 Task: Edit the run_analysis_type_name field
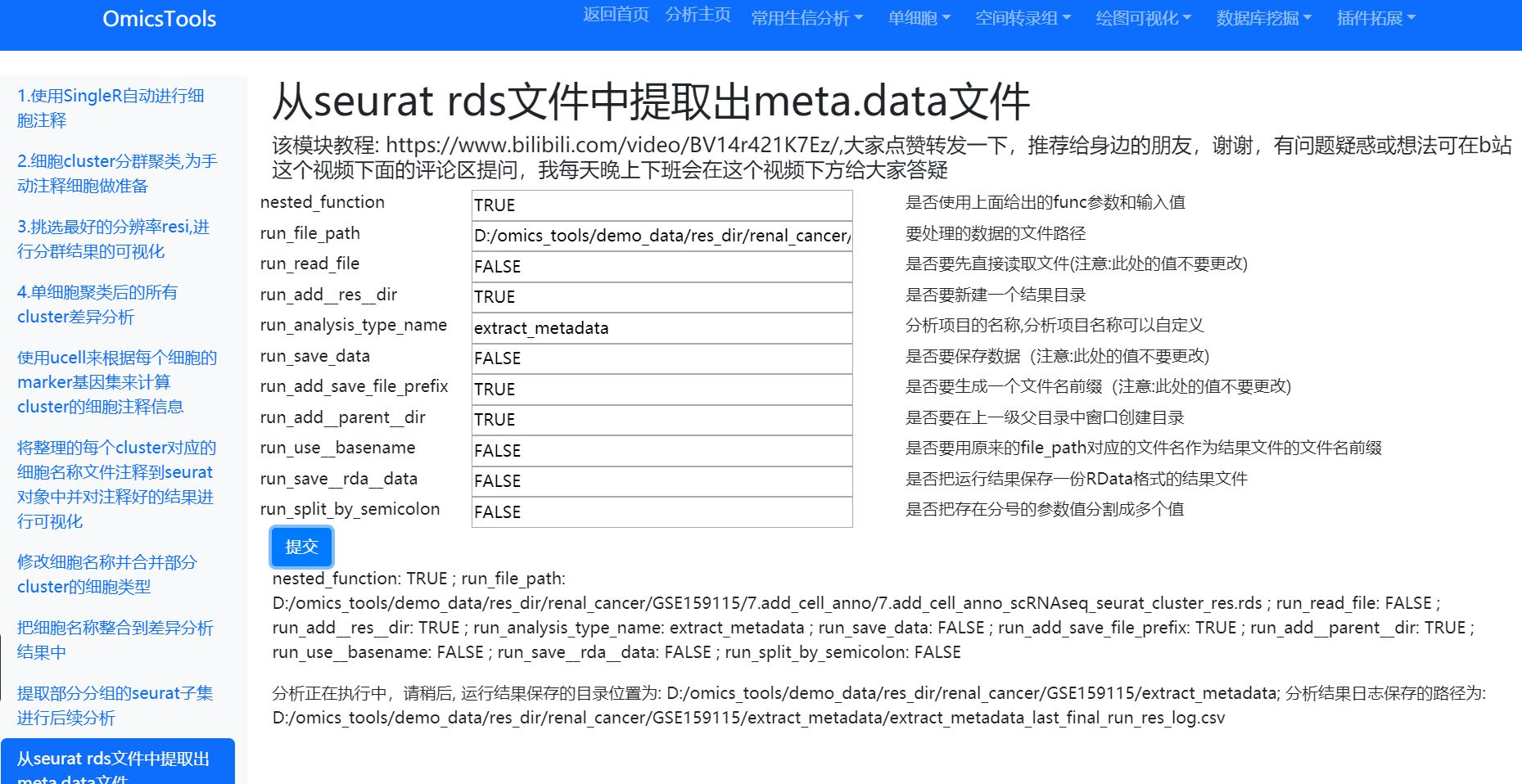[x=662, y=328]
